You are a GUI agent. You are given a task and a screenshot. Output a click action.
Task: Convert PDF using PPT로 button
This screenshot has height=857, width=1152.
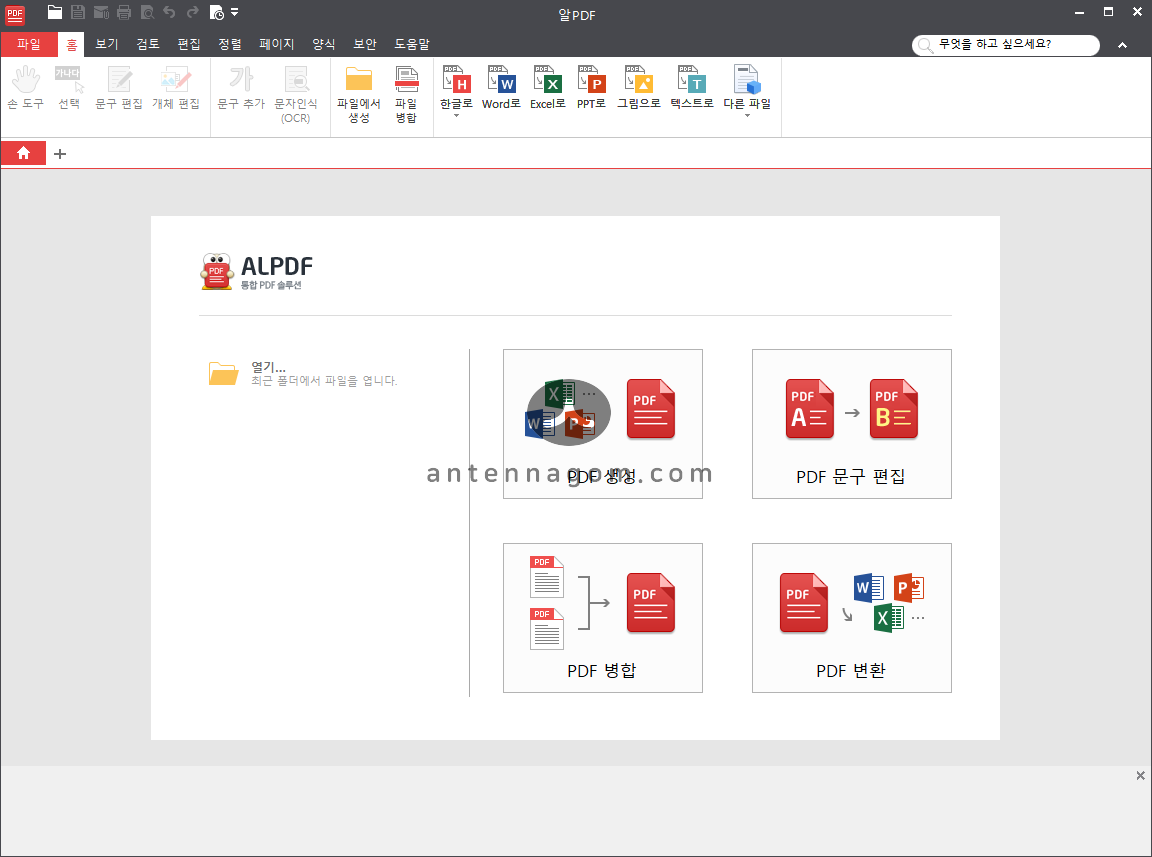[x=591, y=87]
